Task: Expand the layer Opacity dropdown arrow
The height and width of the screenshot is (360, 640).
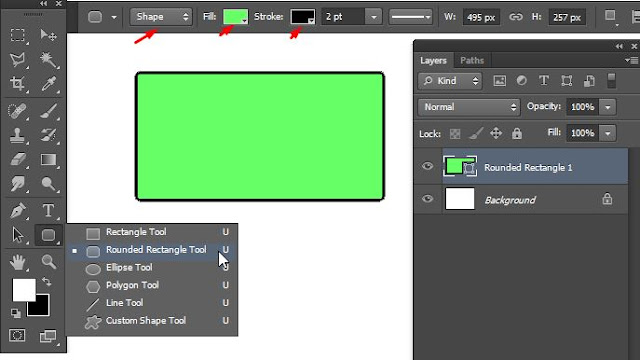Action: [607, 107]
